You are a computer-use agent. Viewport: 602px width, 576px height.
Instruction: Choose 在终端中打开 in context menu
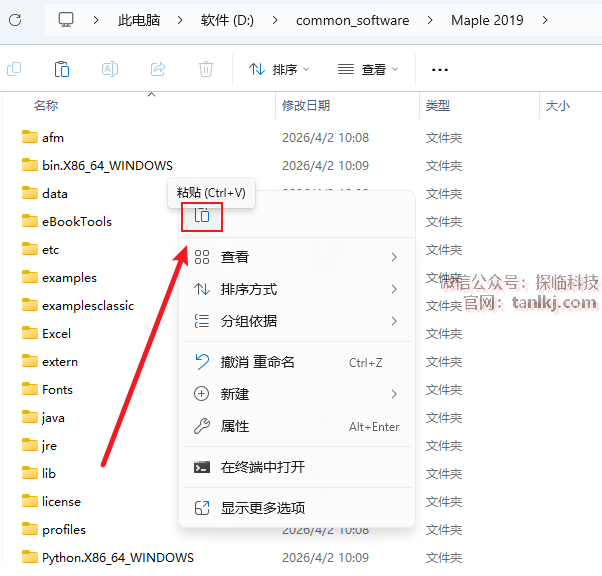[296, 467]
